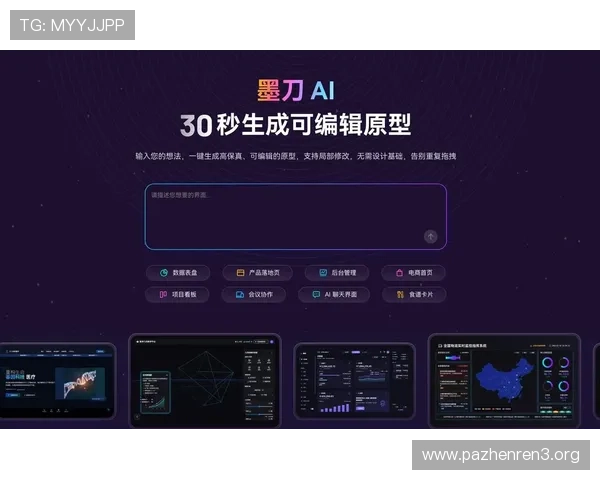The width and height of the screenshot is (600, 480).
Task: Click the 30秒生成可编辑原型 headline
Action: [296, 125]
